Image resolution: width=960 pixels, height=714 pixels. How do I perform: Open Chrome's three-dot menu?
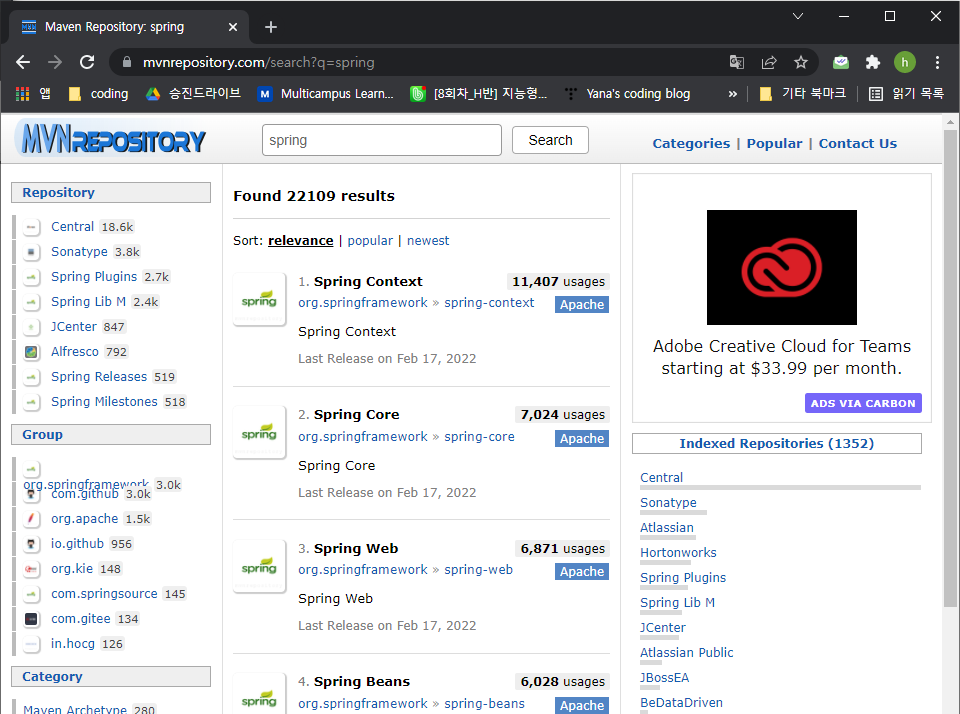(937, 62)
